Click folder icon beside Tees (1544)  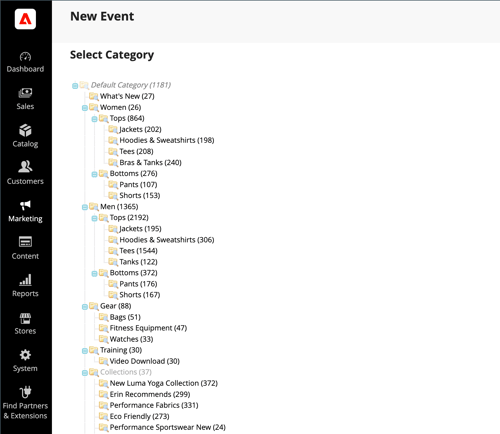coord(113,251)
